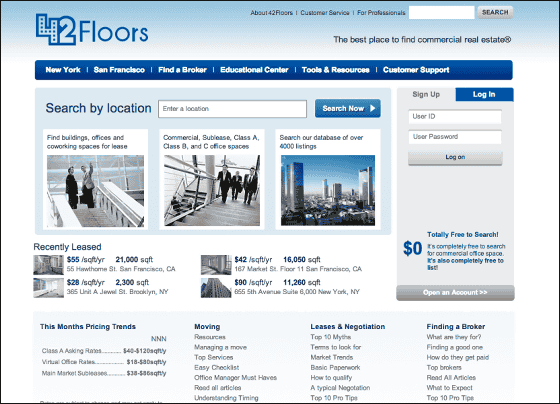Screen dimensions: 560x404
Task: Select the Main Market Subleases row
Action: point(104,373)
